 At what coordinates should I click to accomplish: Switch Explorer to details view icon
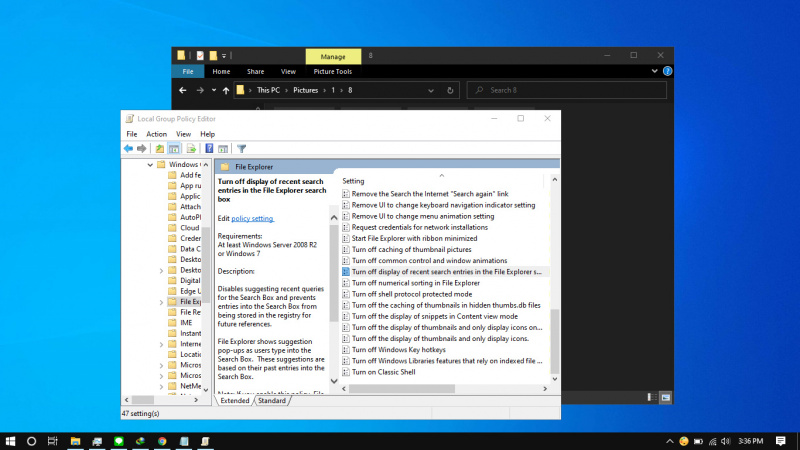pyautogui.click(x=652, y=397)
